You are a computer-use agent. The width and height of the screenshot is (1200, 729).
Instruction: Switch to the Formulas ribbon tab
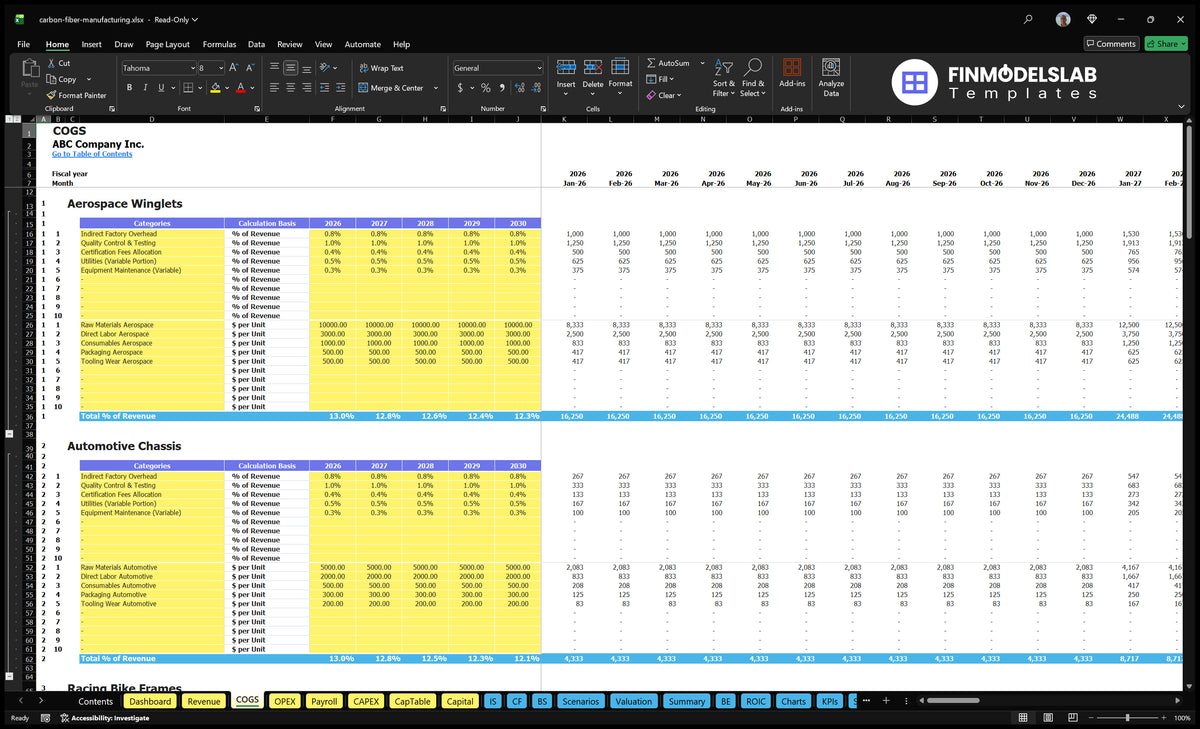219,44
